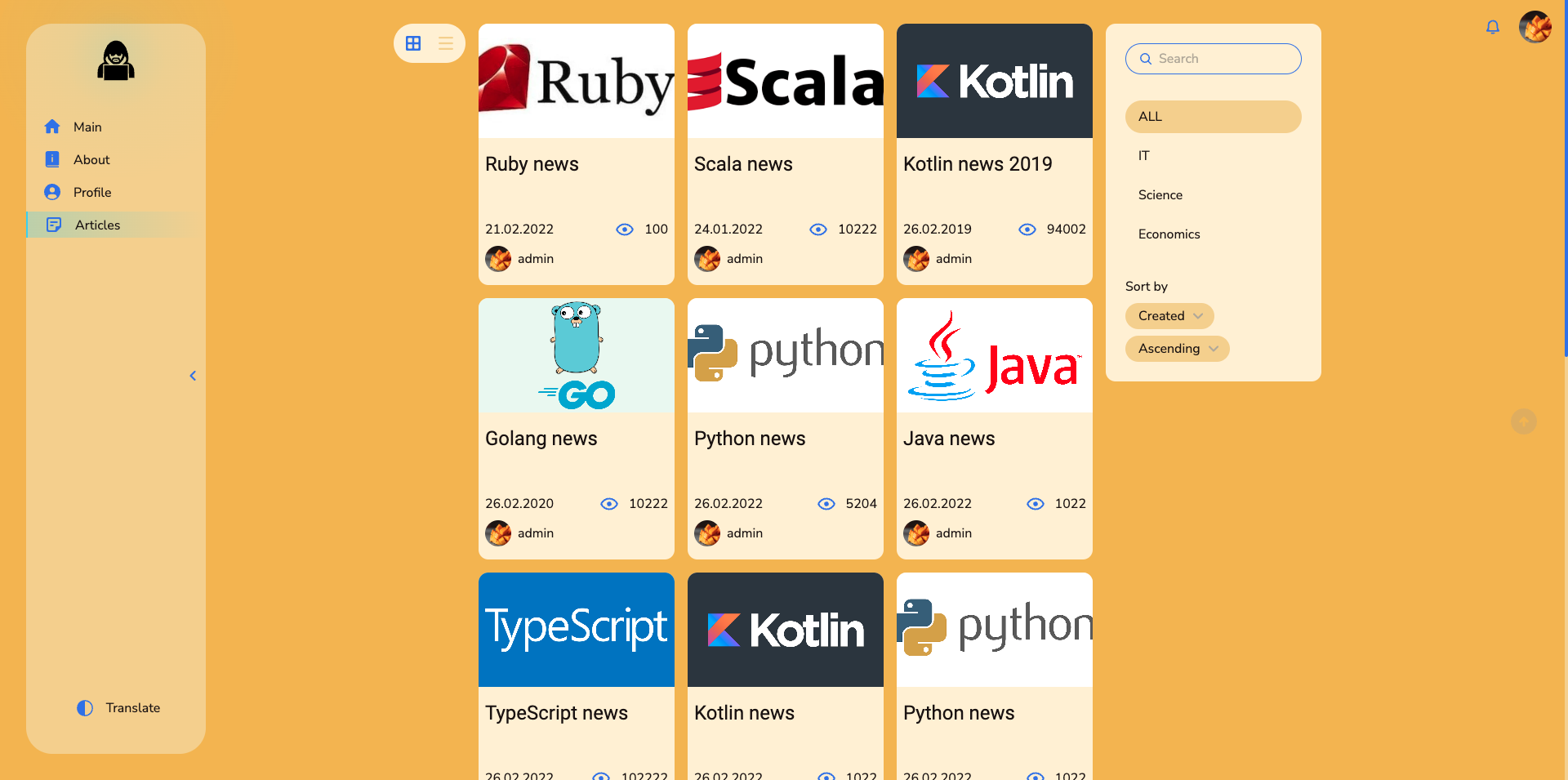Viewport: 1568px width, 780px height.
Task: Open the Created sort field dropdown
Action: (x=1169, y=316)
